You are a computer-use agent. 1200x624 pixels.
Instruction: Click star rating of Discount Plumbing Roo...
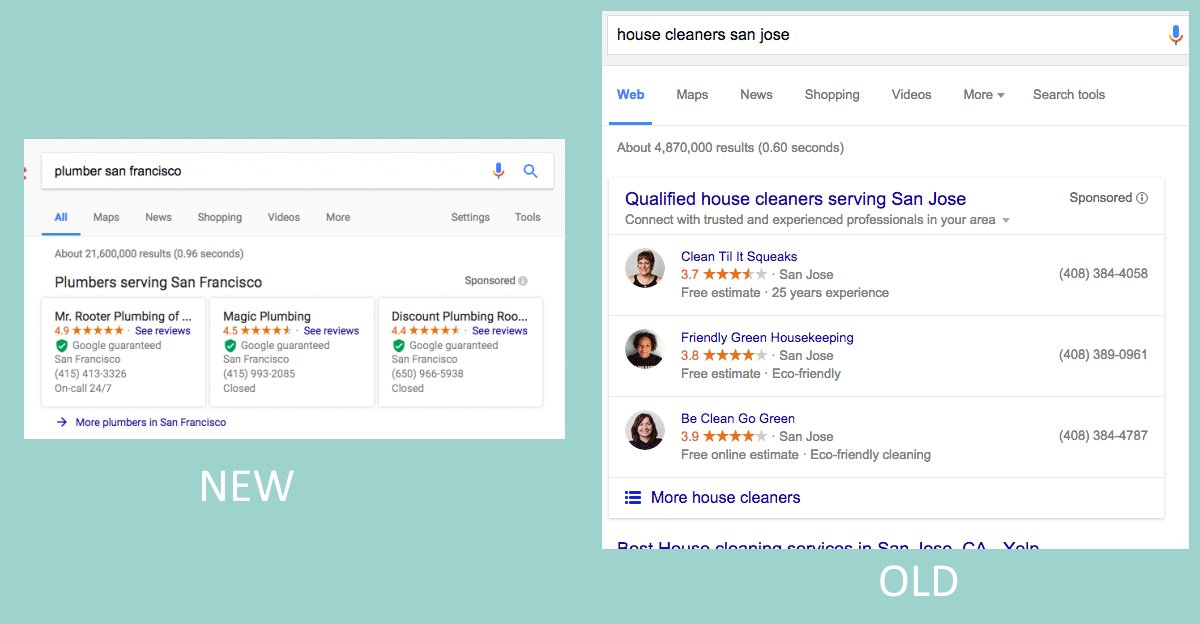coord(435,331)
